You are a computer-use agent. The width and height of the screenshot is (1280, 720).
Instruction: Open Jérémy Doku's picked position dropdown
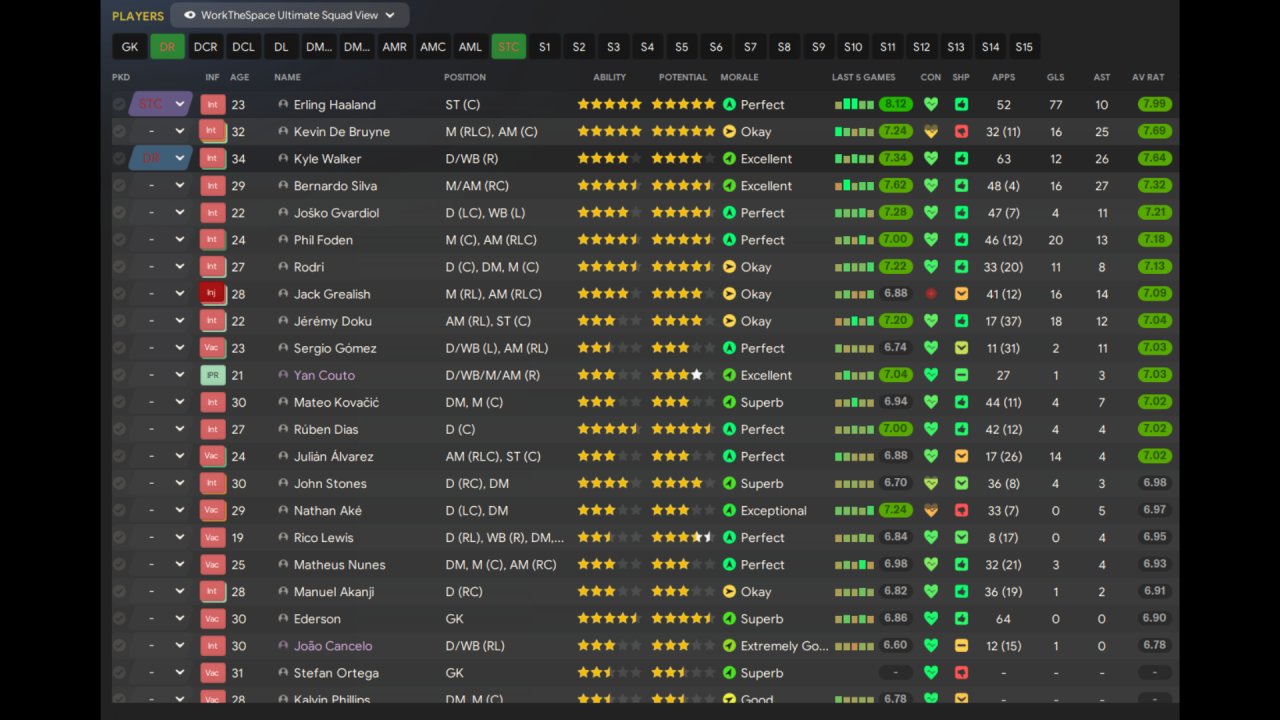[x=161, y=321]
